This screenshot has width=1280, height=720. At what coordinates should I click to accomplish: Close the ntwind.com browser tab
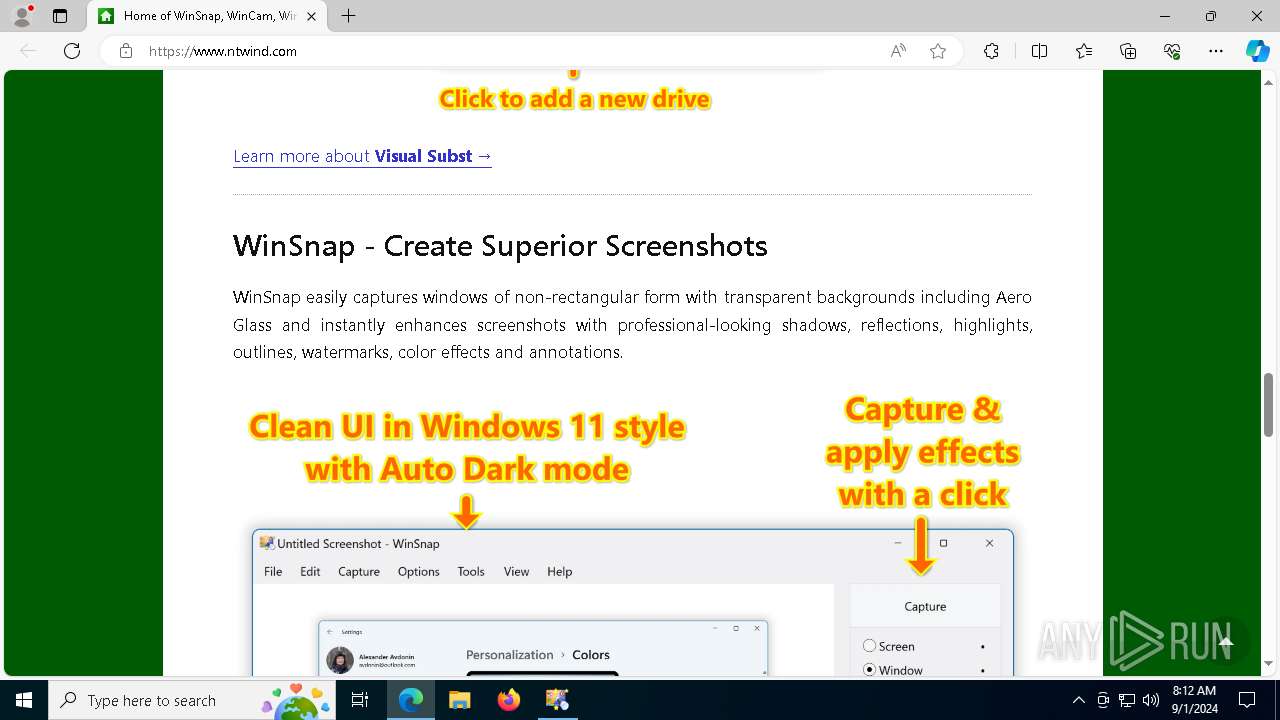pyautogui.click(x=311, y=16)
